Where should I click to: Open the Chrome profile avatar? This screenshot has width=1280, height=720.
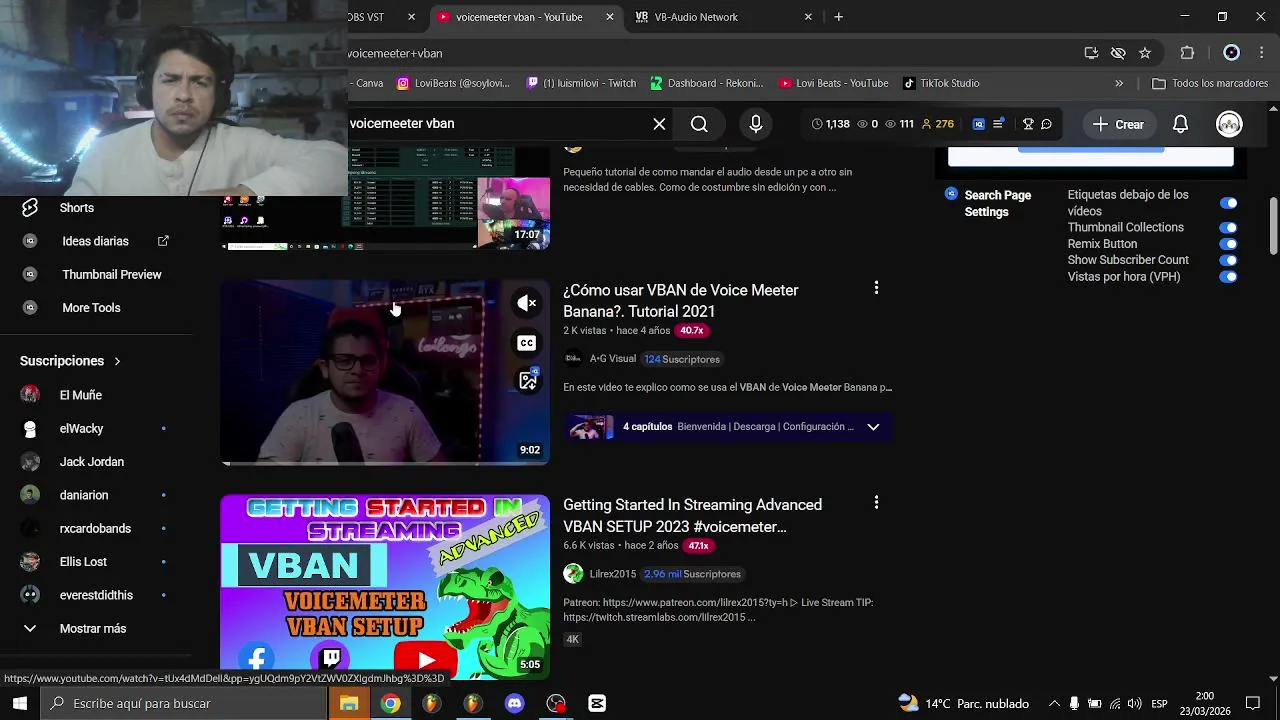click(1231, 53)
